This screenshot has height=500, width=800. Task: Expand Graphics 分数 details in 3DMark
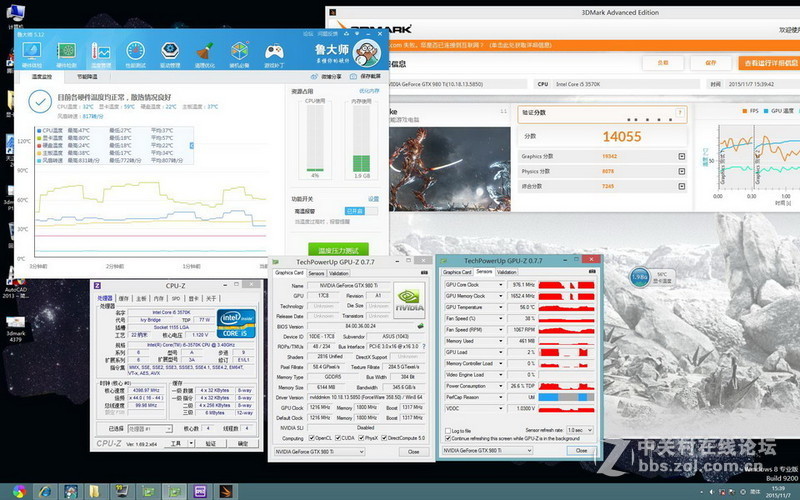(682, 156)
